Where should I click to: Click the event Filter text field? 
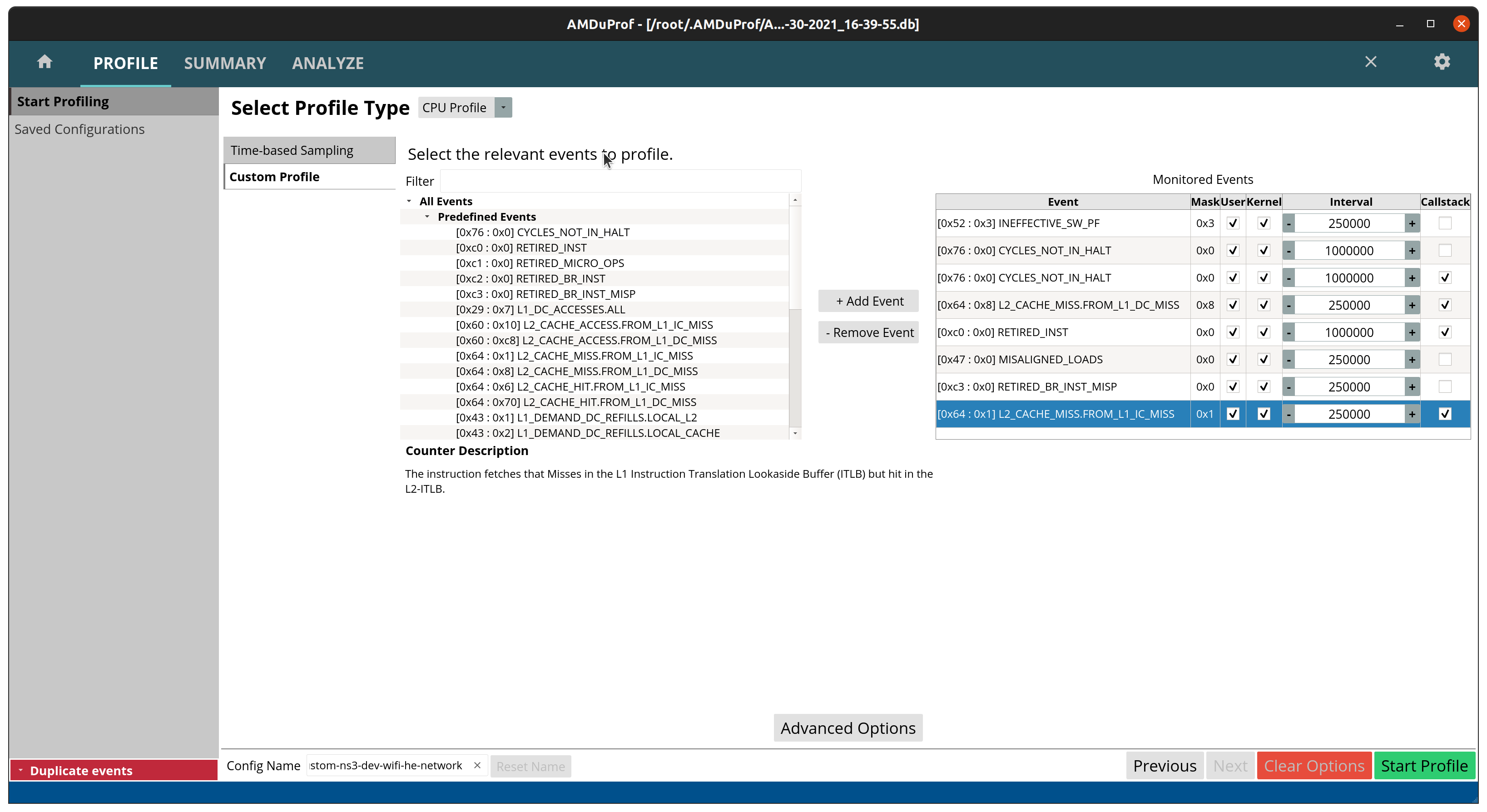(620, 181)
